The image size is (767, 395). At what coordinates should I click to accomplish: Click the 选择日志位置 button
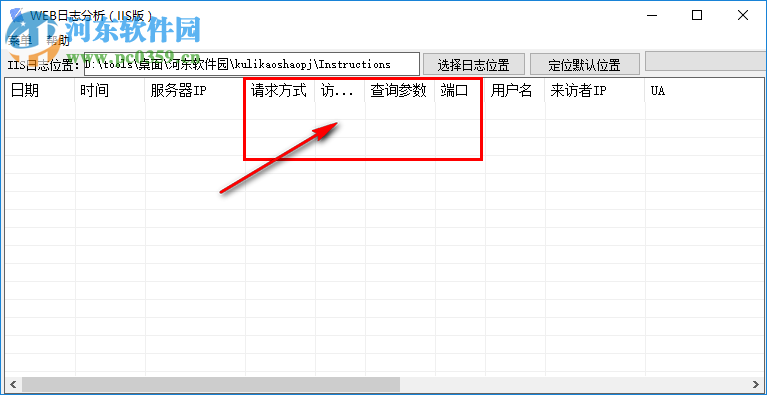coord(474,64)
